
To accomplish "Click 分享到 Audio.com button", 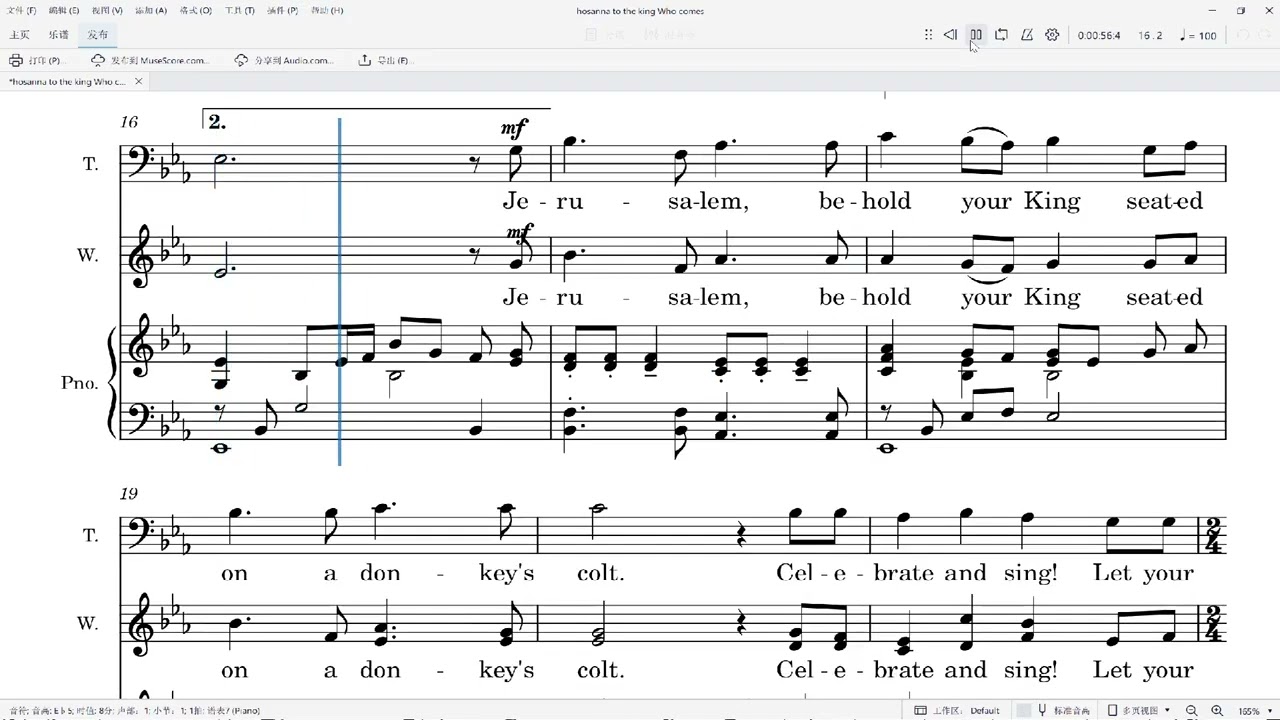I will 284,61.
